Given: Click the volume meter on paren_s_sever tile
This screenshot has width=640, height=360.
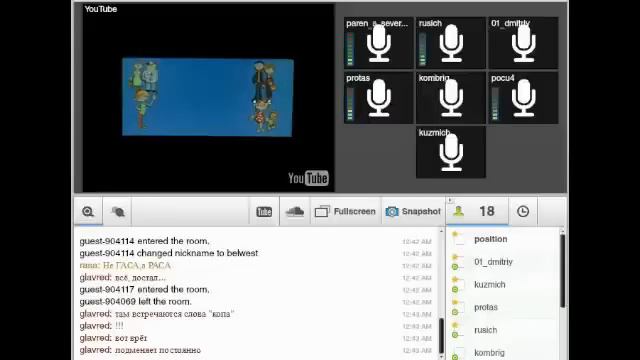Looking at the screenshot, I should pyautogui.click(x=350, y=49).
